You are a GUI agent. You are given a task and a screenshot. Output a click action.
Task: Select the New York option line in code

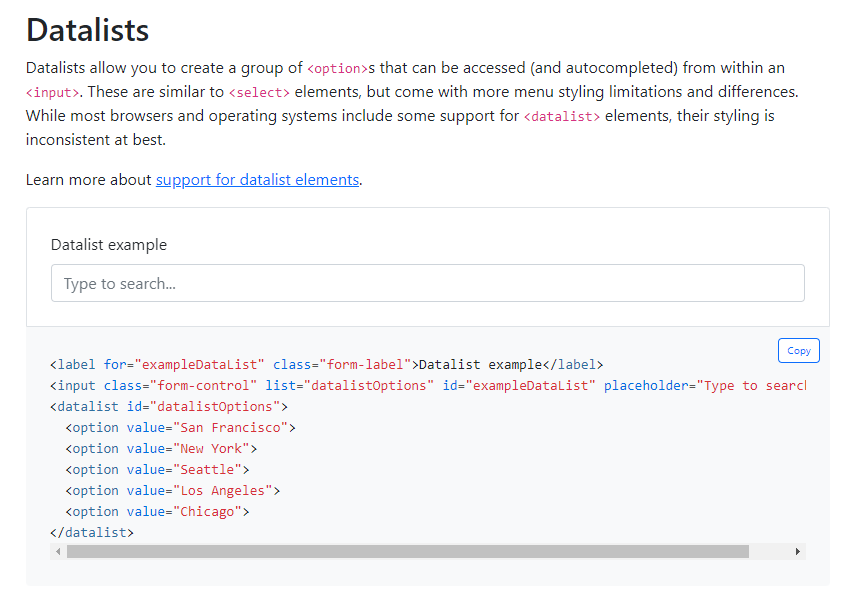pos(160,448)
